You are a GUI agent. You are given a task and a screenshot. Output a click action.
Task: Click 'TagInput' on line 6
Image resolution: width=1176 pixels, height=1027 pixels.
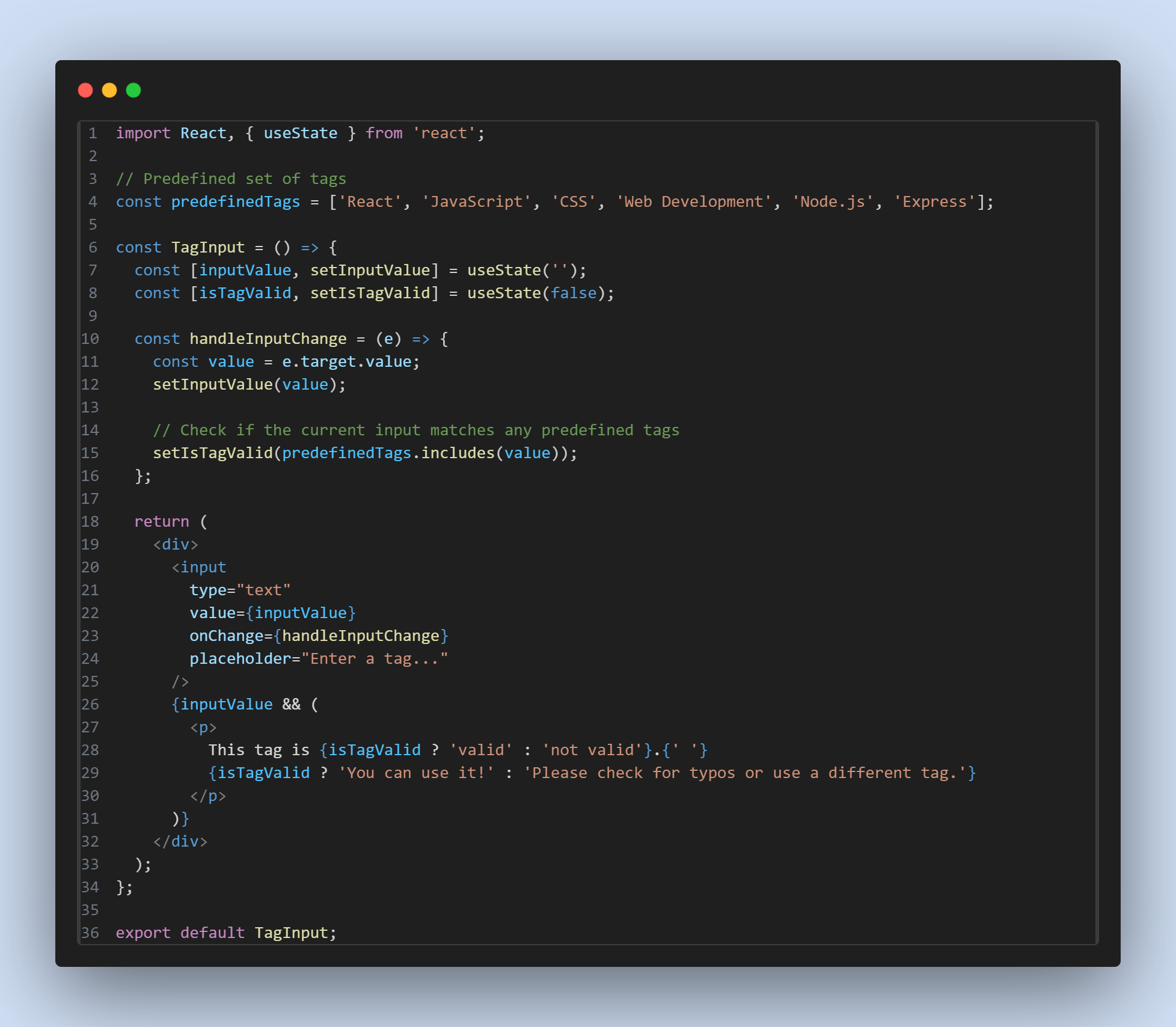[x=208, y=248]
